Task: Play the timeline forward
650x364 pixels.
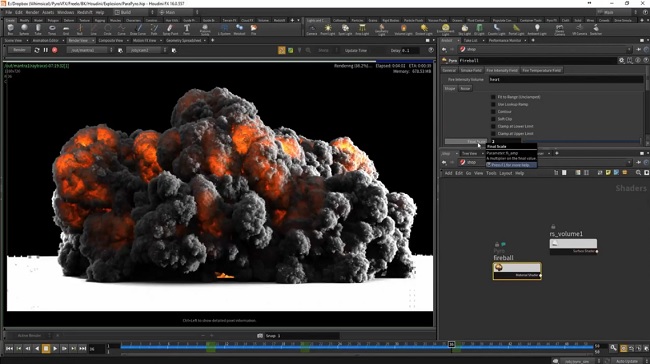Action: [55, 349]
